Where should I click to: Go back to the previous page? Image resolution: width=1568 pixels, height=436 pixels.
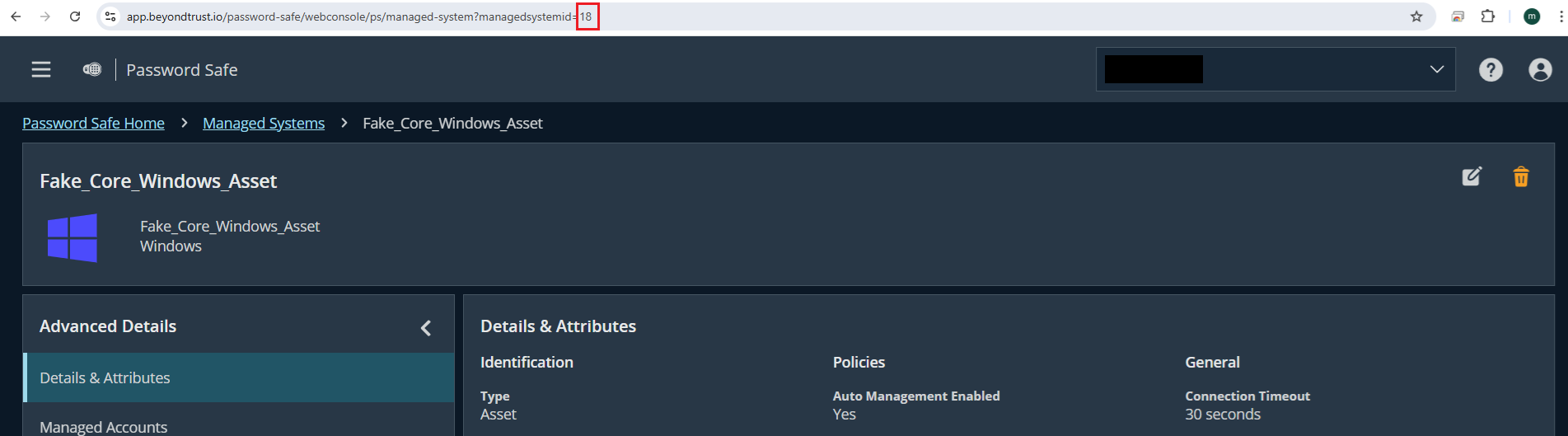(16, 16)
